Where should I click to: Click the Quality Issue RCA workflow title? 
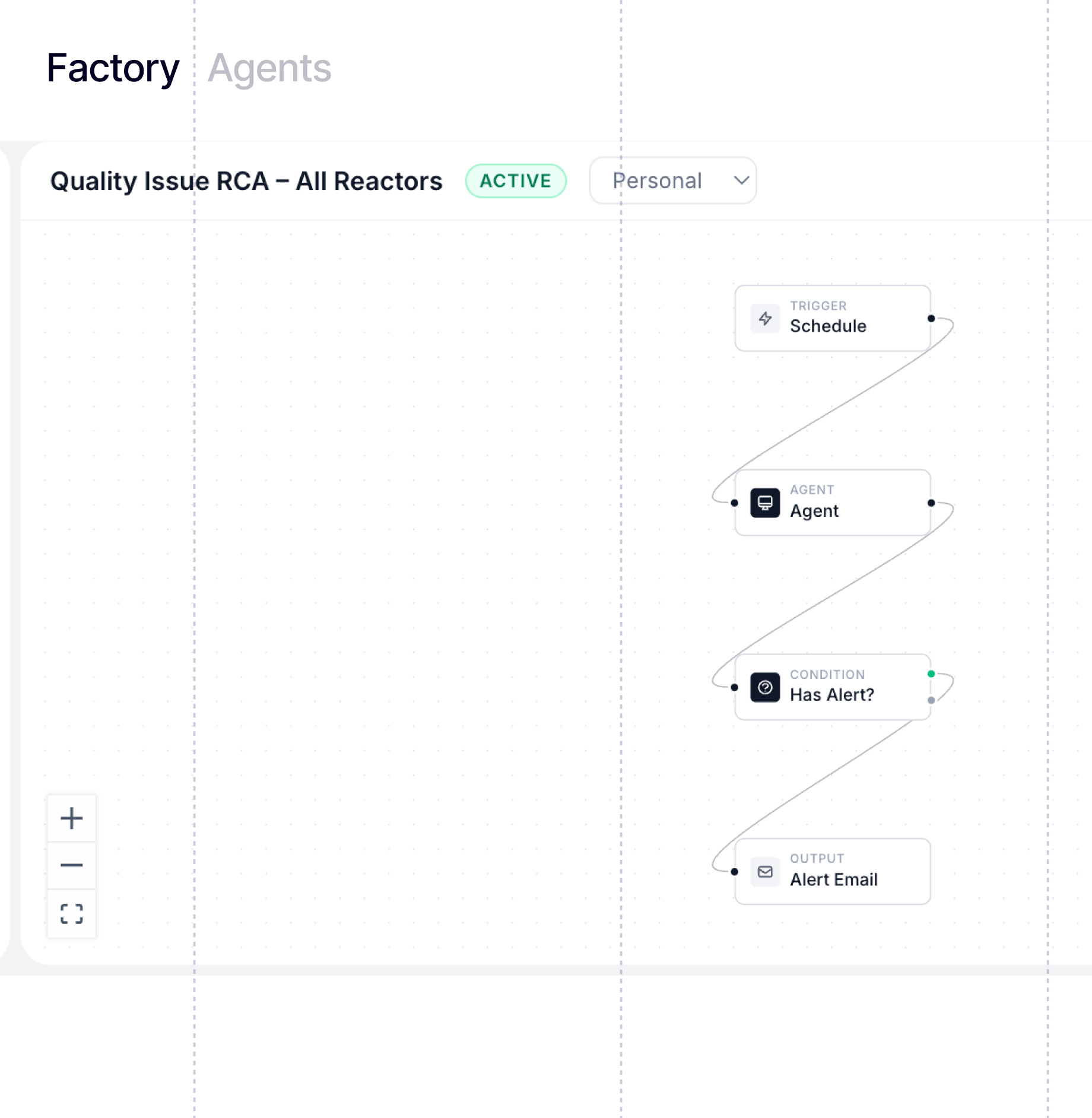(246, 181)
